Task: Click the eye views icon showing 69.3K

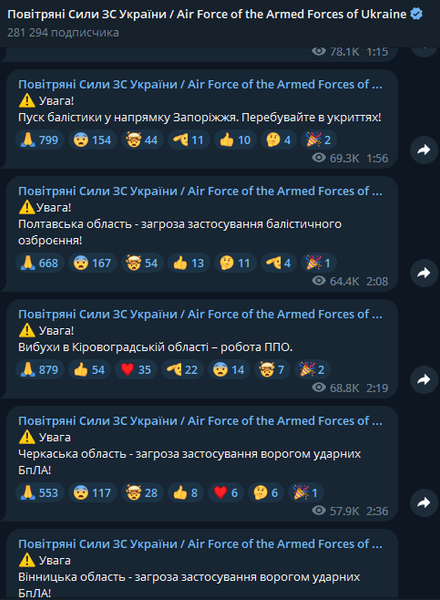Action: point(318,158)
